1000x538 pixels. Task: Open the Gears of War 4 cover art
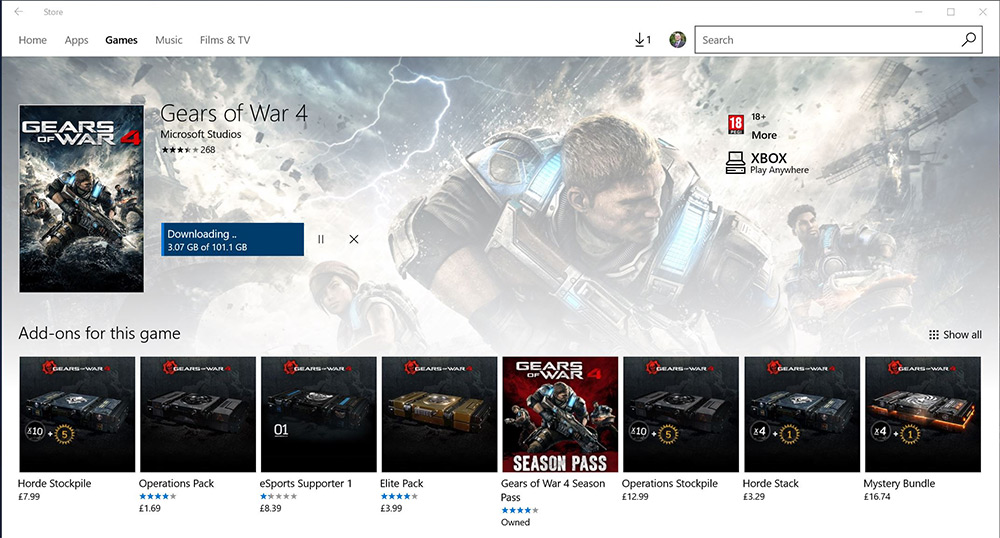(81, 198)
